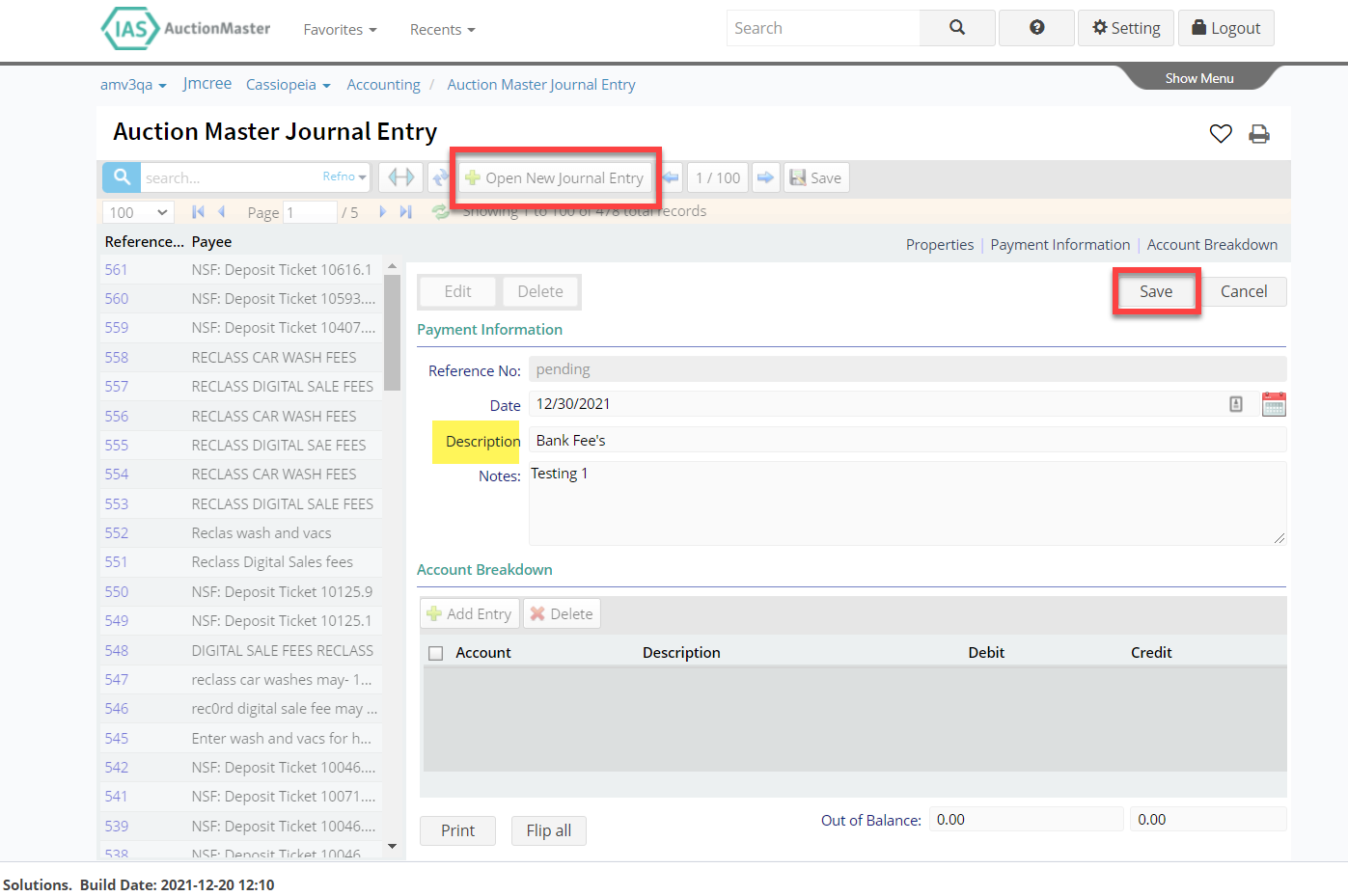1348x896 pixels.
Task: Select row RECLASS CAR WASH FEES 558
Action: point(241,357)
